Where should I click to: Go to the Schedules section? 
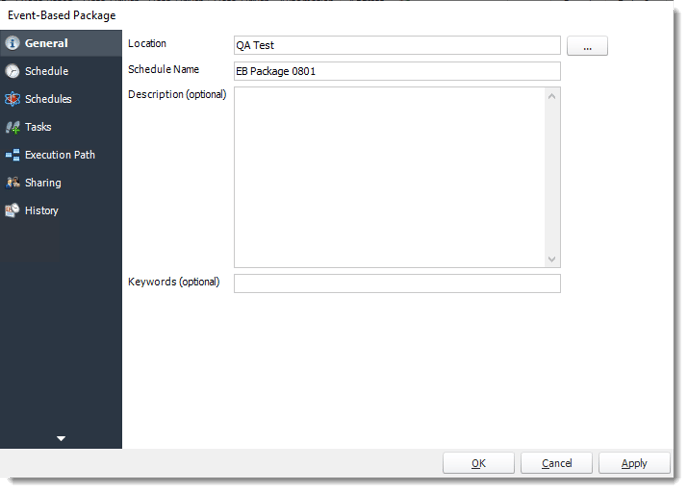click(x=61, y=99)
